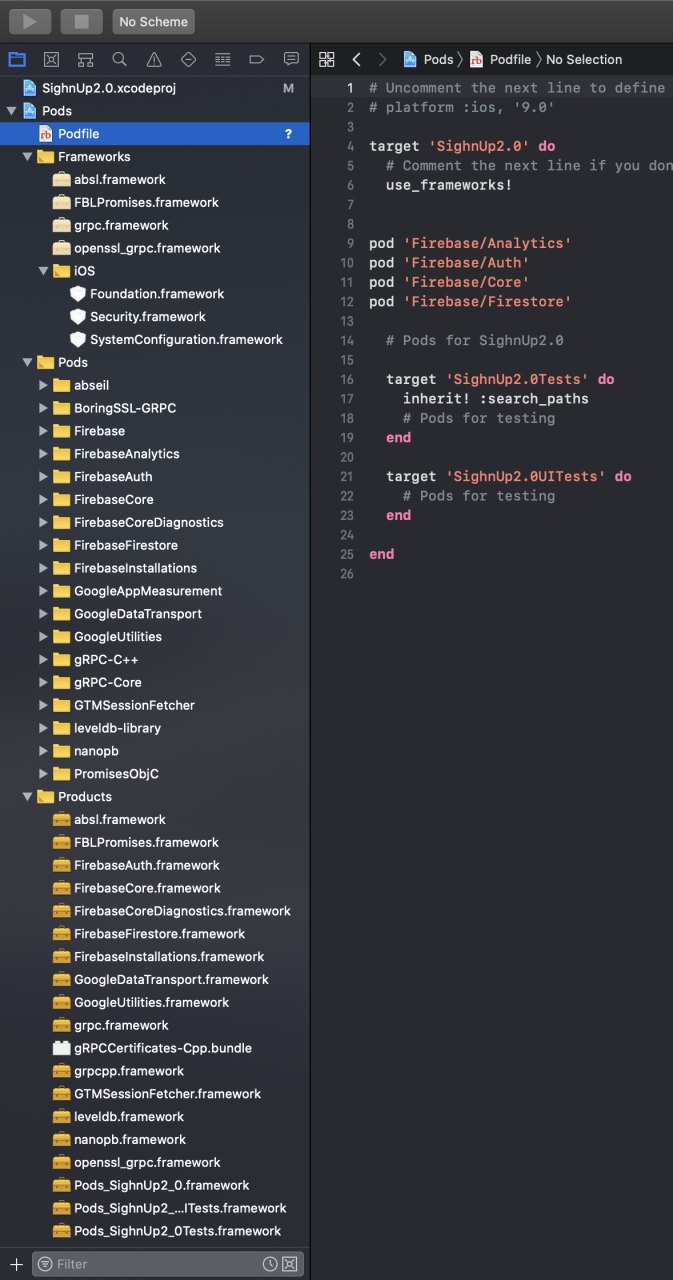Show the Project navigator
673x1280 pixels.
pos(17,59)
